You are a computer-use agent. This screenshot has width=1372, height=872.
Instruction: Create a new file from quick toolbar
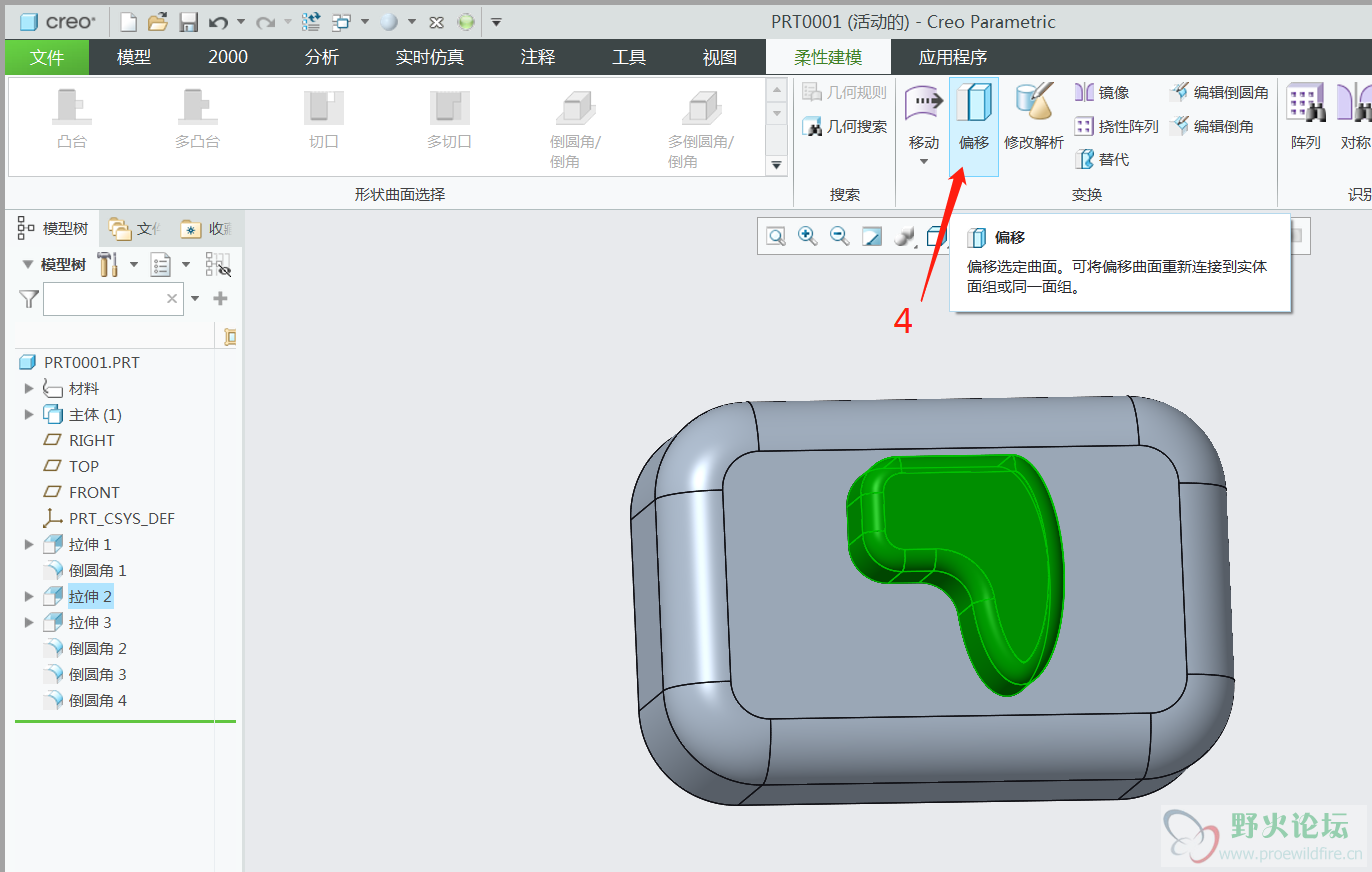[x=128, y=21]
